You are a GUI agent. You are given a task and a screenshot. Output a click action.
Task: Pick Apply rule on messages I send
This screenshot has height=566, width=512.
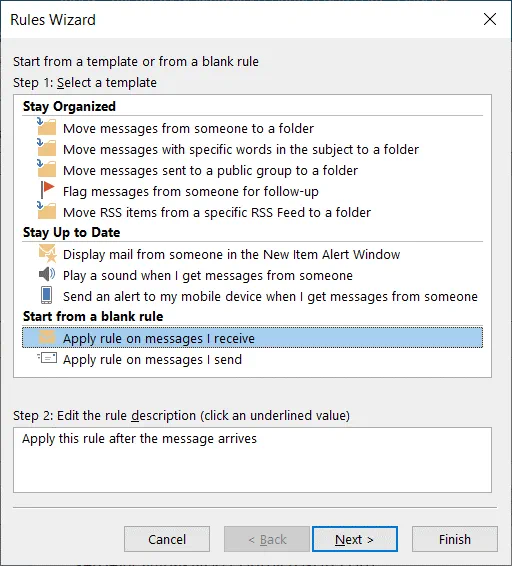pyautogui.click(x=152, y=360)
